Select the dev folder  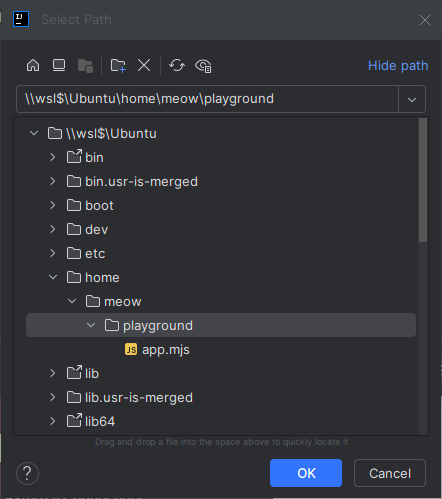pos(97,230)
